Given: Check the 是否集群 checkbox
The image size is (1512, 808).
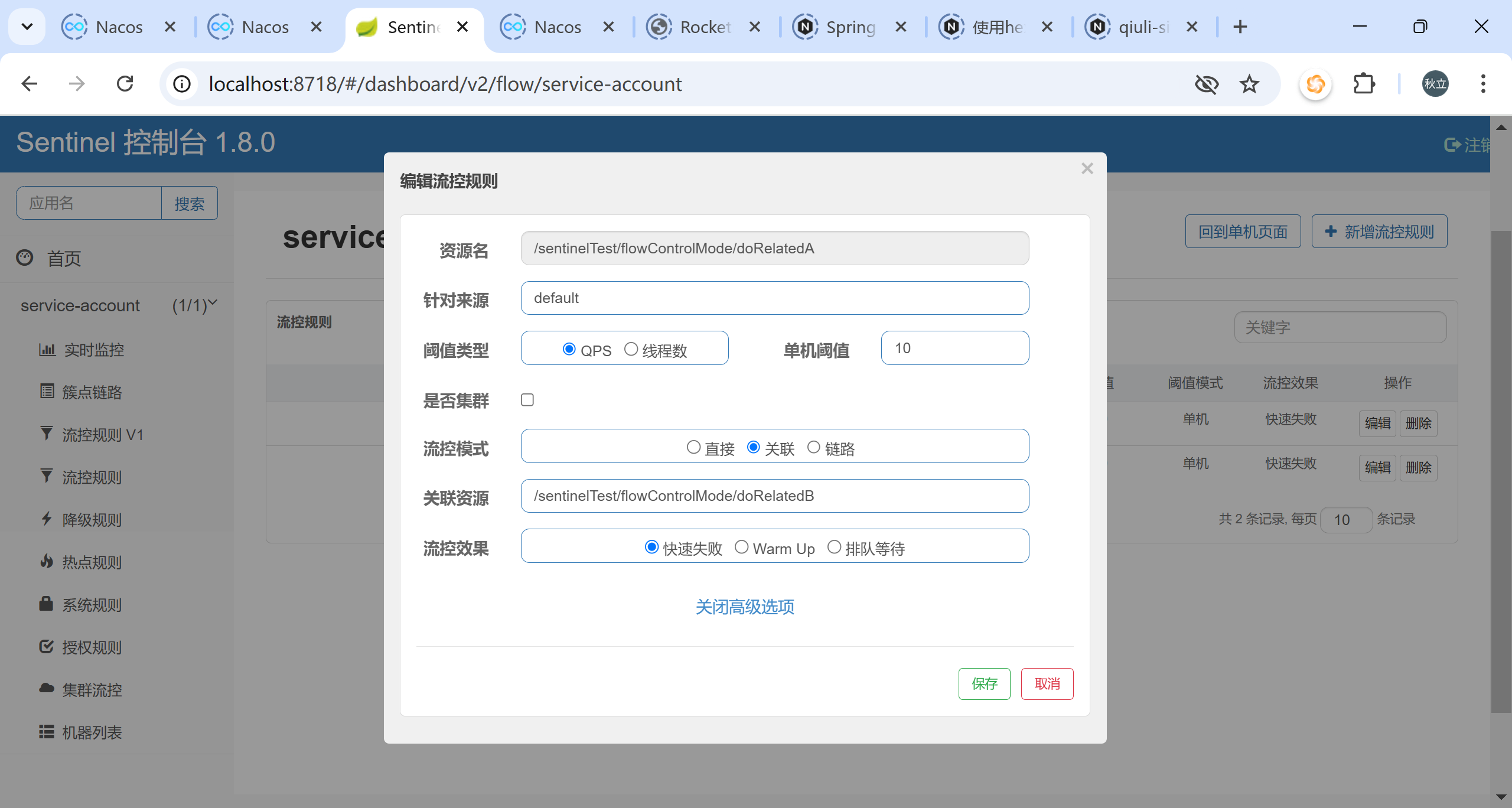Looking at the screenshot, I should [x=527, y=400].
